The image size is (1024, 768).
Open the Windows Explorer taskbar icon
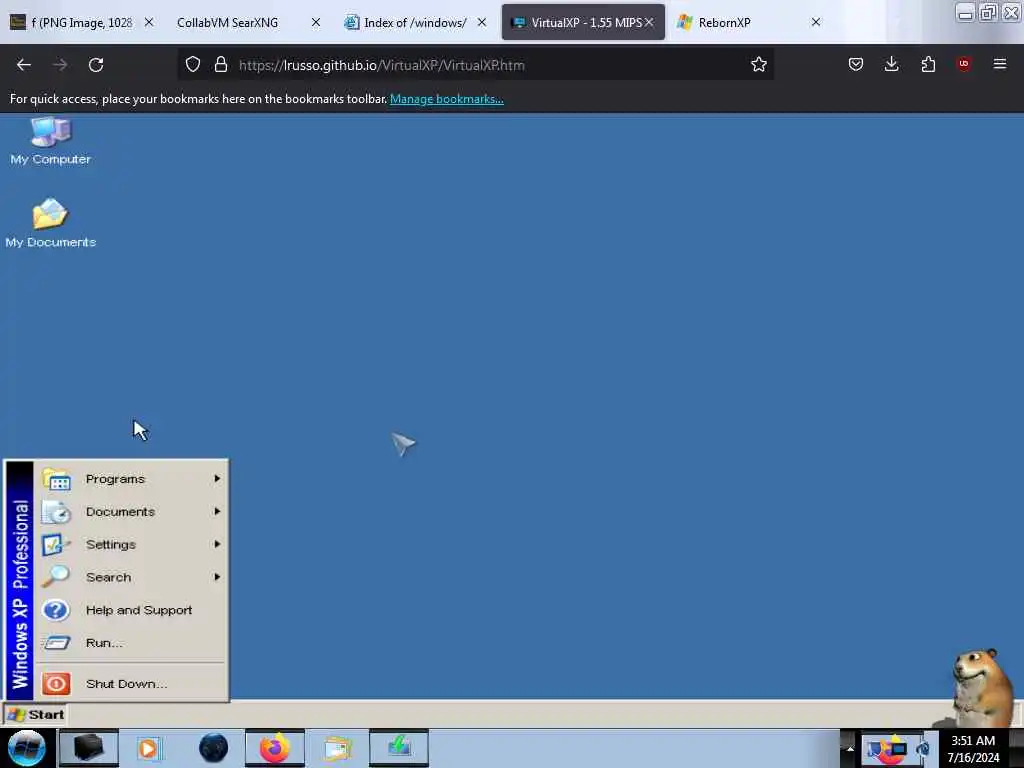337,748
